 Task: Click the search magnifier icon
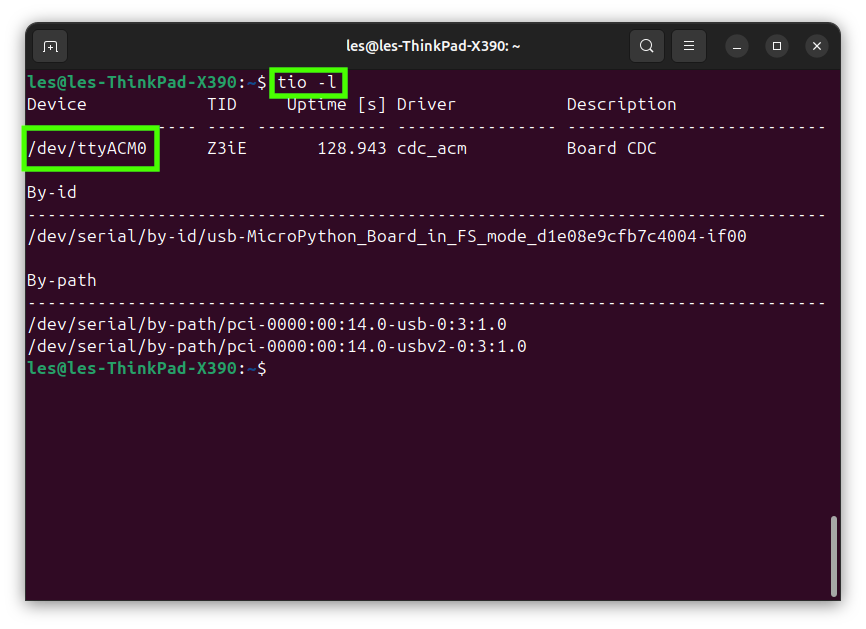pyautogui.click(x=646, y=46)
